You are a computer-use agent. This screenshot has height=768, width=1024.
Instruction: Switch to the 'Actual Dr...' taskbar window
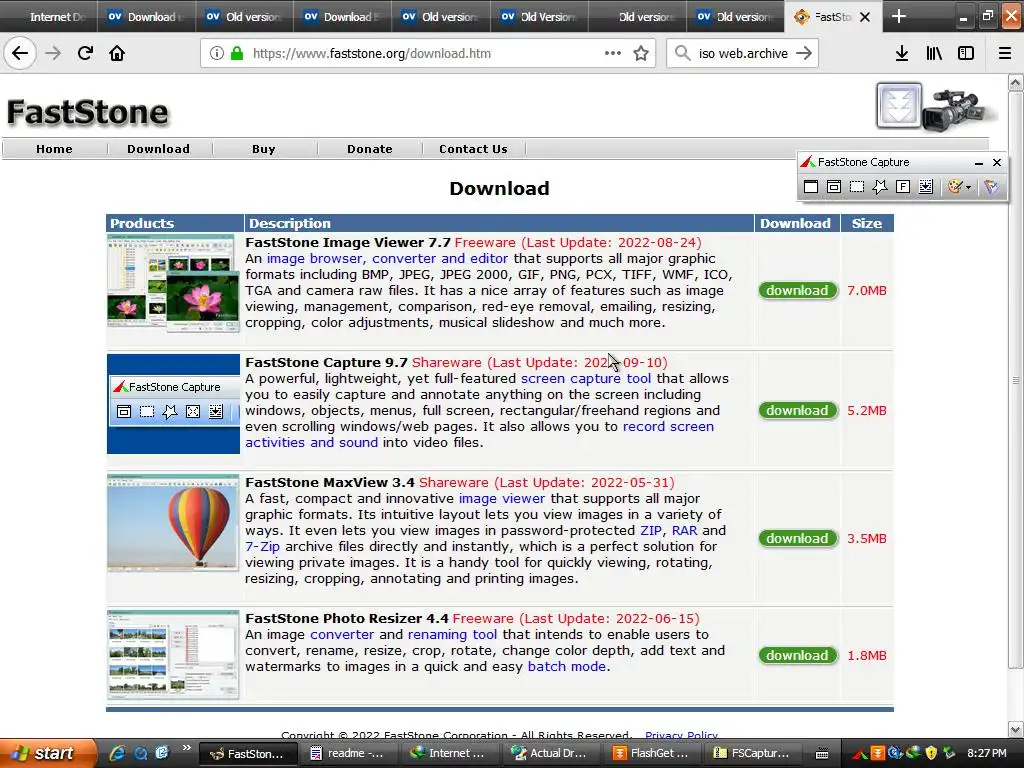point(550,753)
